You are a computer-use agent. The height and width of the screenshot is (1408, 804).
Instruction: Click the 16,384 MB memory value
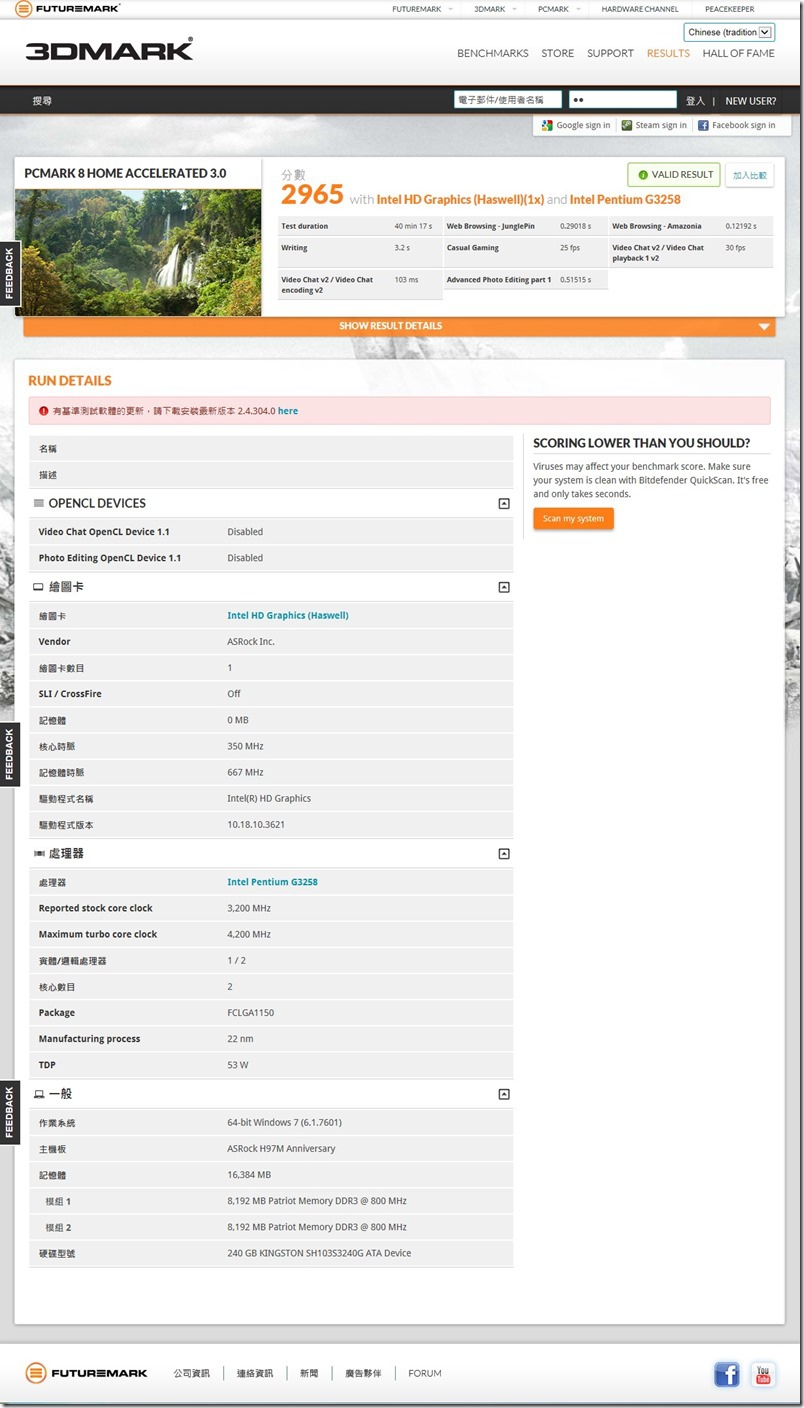(249, 1175)
